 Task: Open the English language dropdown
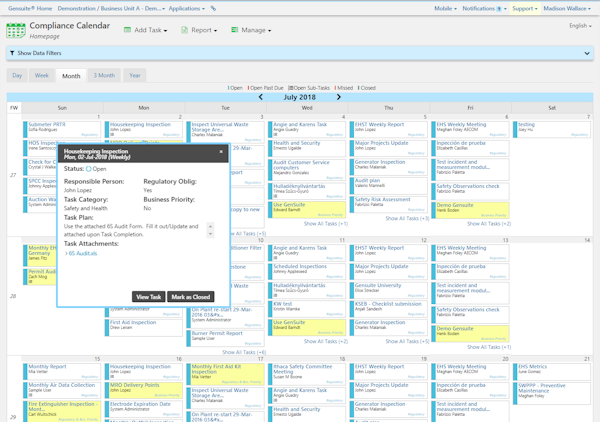pyautogui.click(x=580, y=26)
